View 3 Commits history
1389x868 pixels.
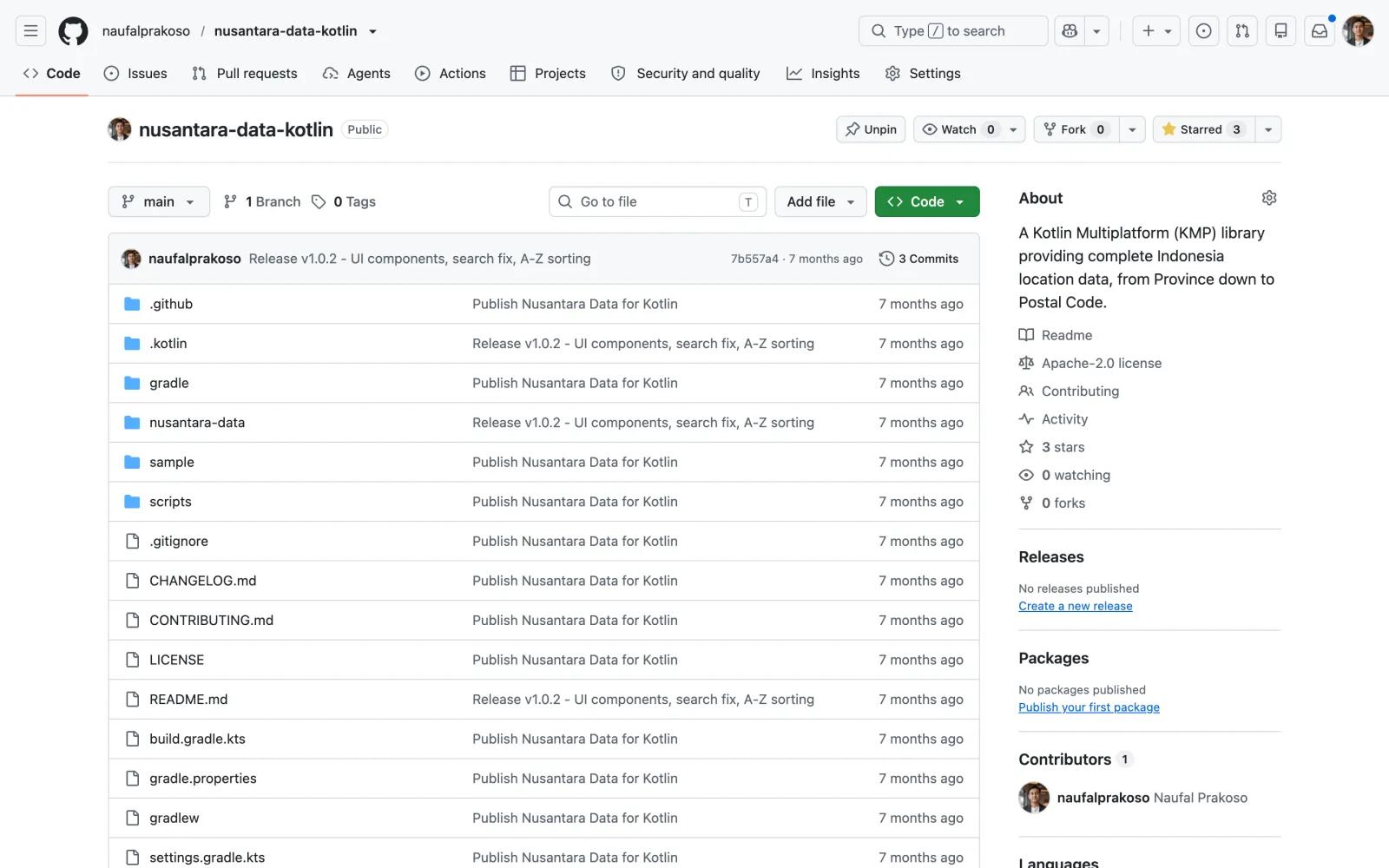(919, 259)
